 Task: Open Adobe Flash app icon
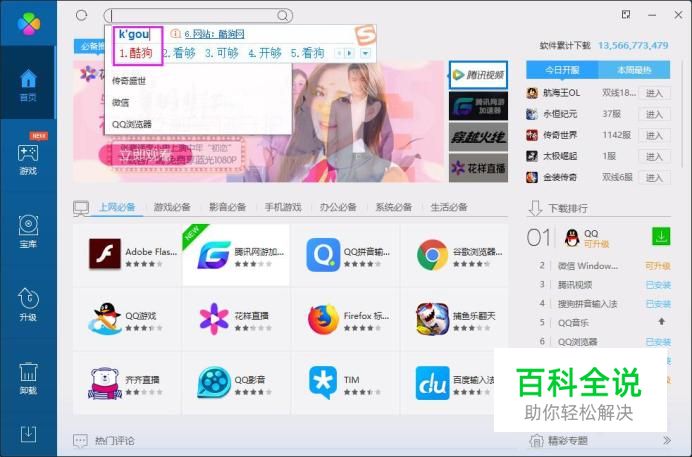(105, 254)
